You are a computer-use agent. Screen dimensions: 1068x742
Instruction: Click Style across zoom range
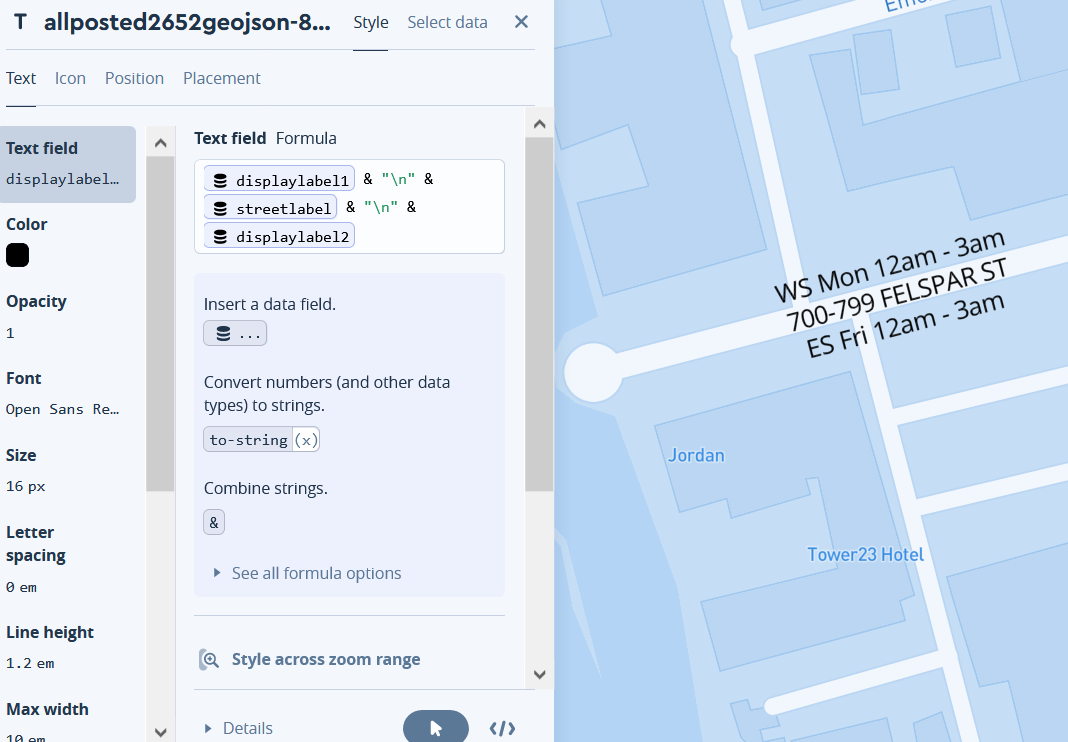pos(326,660)
